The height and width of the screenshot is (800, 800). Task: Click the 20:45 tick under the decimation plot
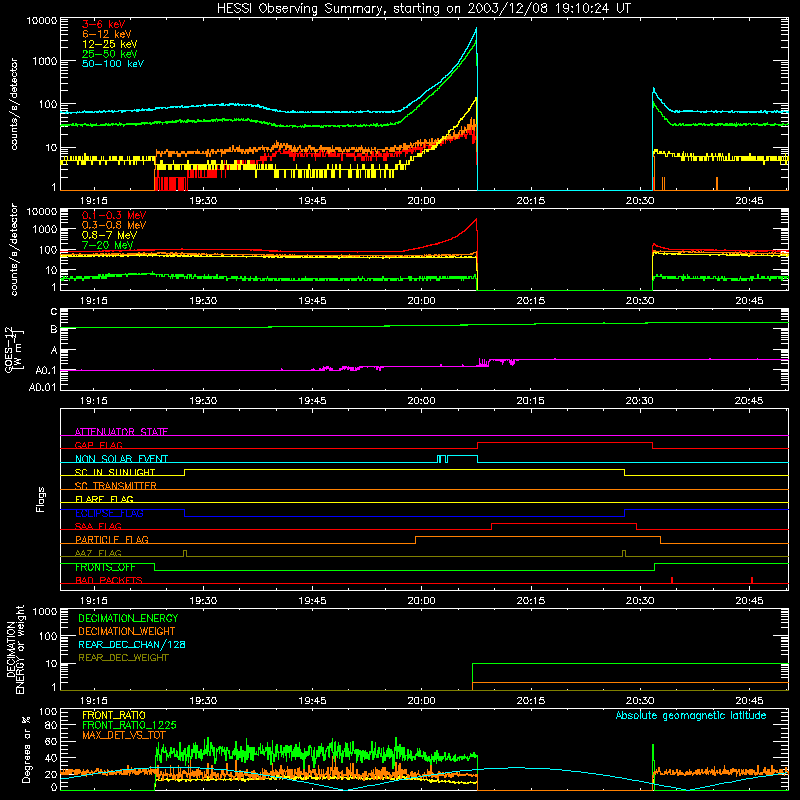click(749, 701)
